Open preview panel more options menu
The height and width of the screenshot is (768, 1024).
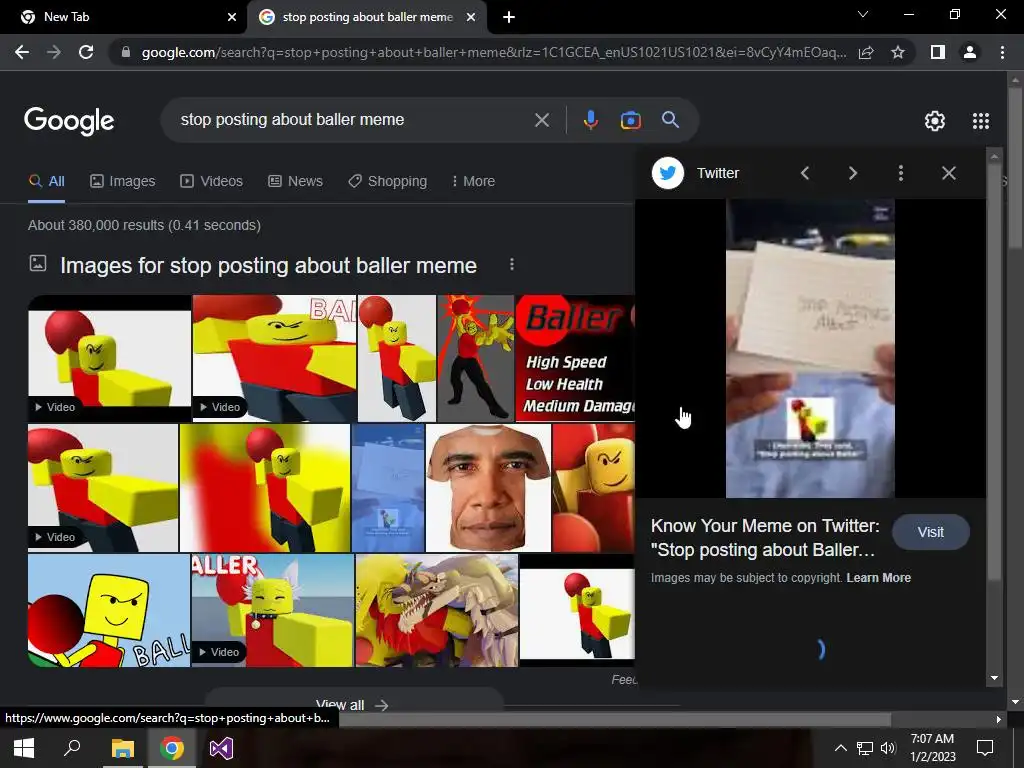coord(901,173)
